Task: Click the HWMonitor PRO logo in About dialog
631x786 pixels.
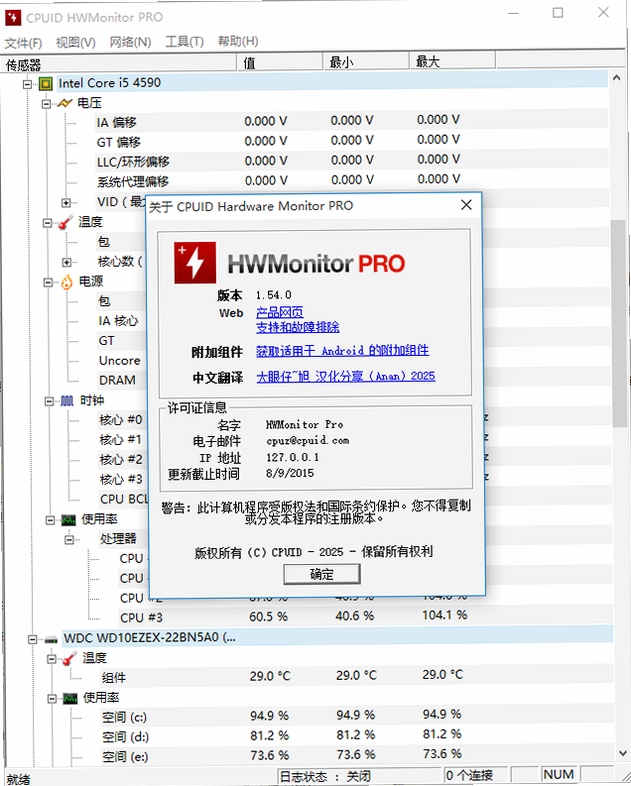Action: tap(195, 263)
